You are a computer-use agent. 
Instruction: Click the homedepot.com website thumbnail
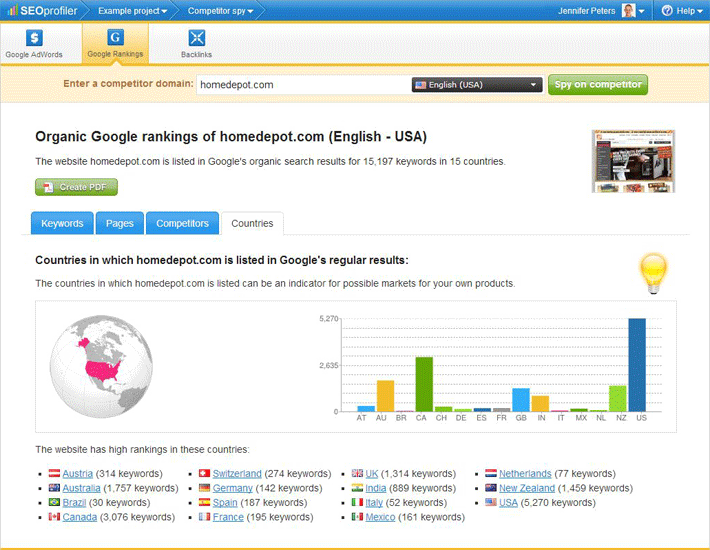coord(633,161)
